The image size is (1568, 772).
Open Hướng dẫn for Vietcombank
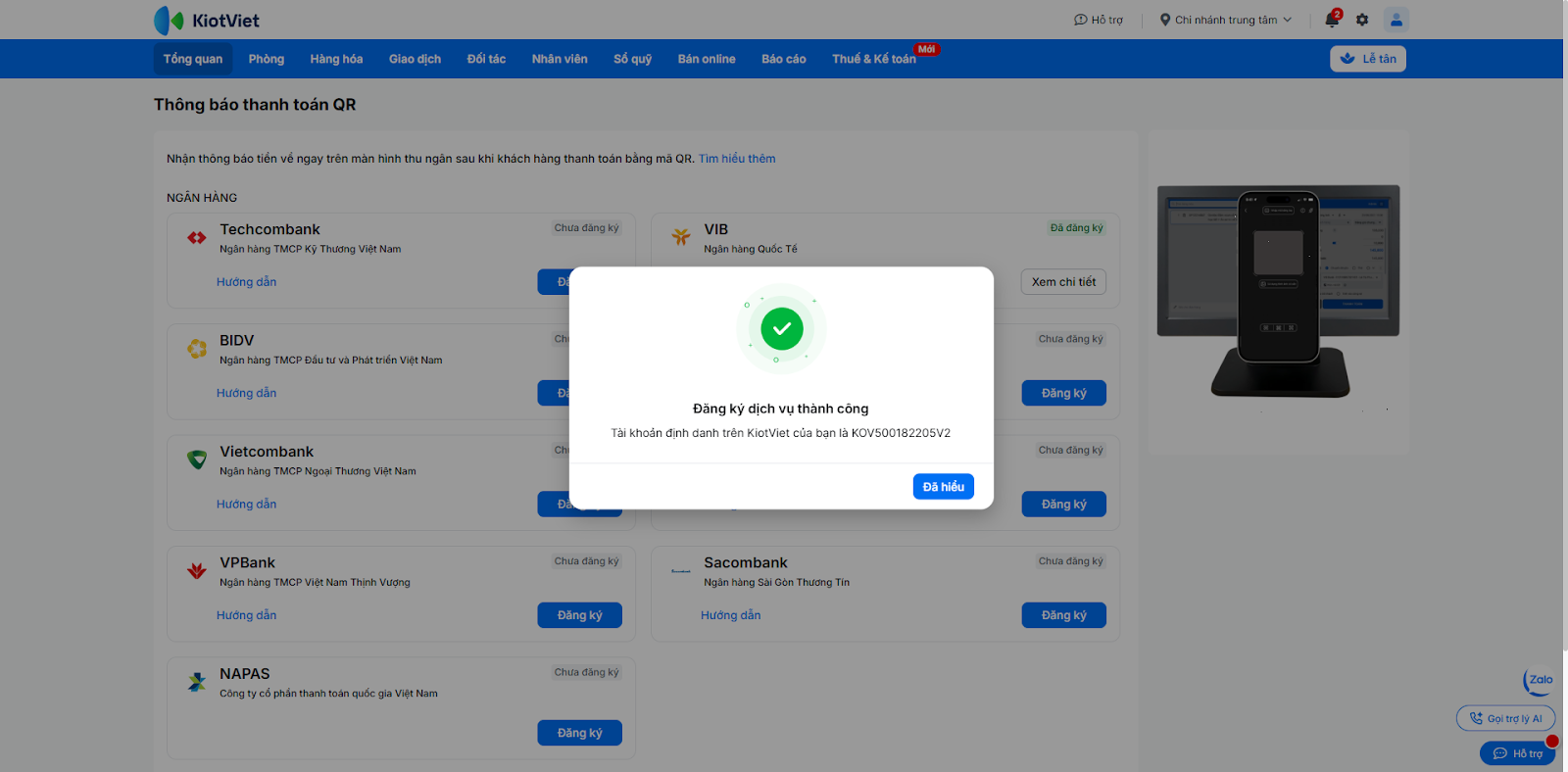(x=247, y=505)
